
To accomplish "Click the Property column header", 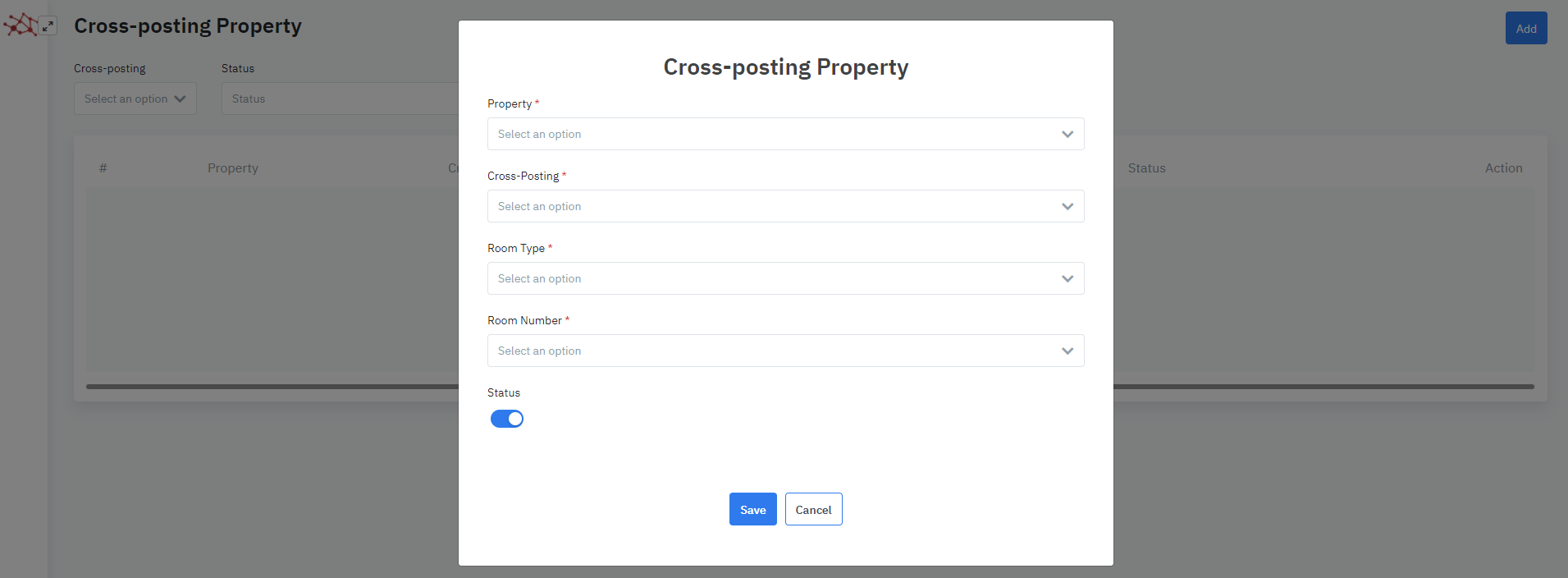I will (x=233, y=168).
